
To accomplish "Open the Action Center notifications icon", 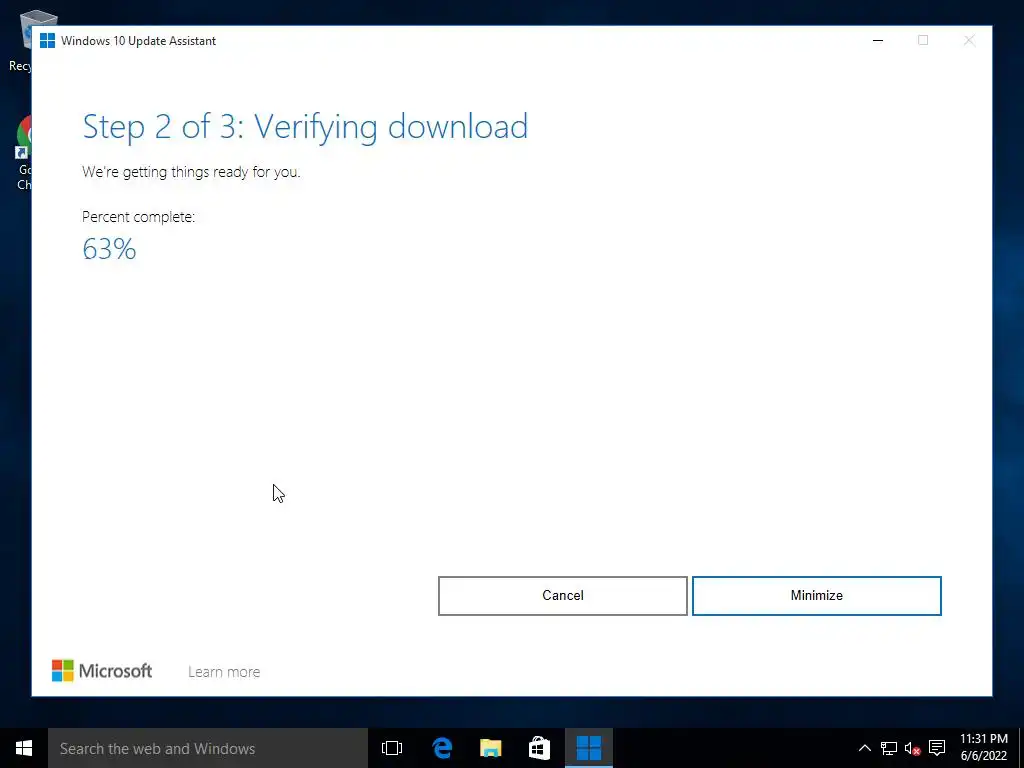I will [x=937, y=748].
